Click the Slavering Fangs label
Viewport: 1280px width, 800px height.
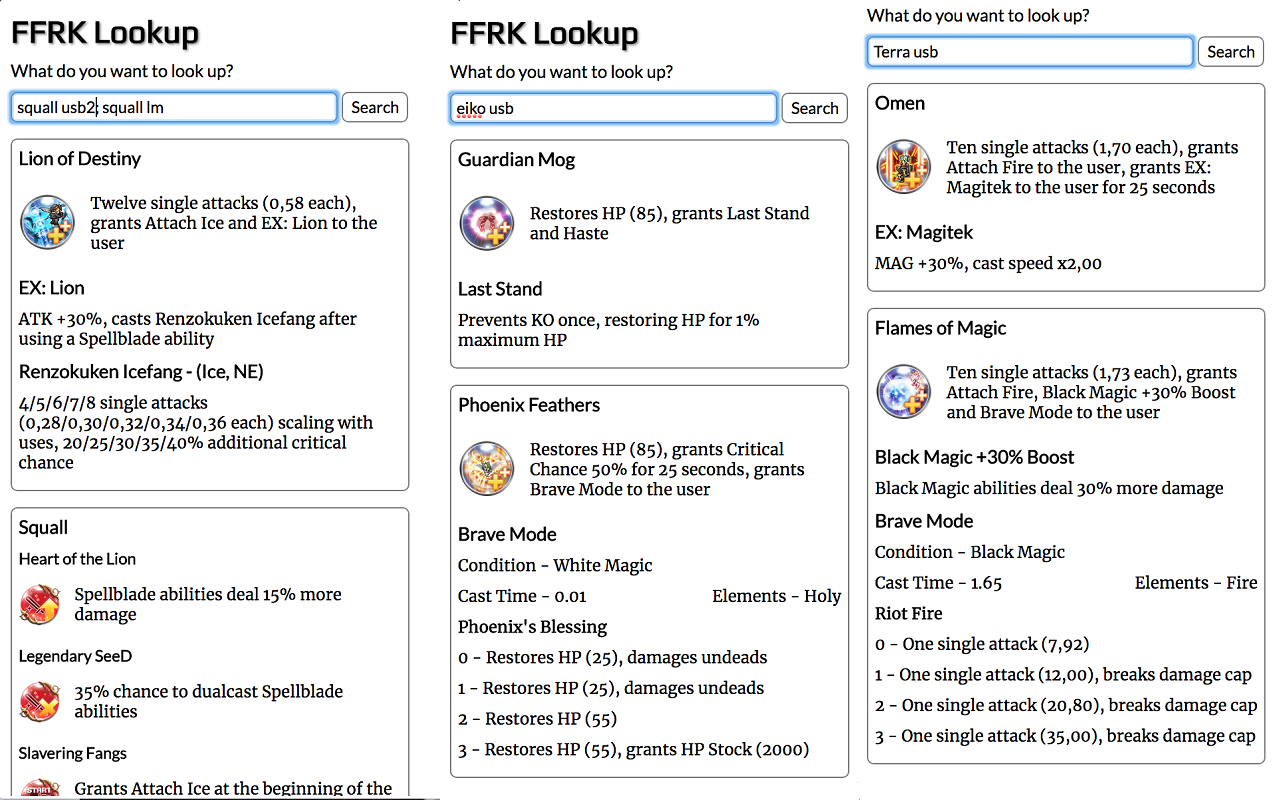click(x=73, y=753)
